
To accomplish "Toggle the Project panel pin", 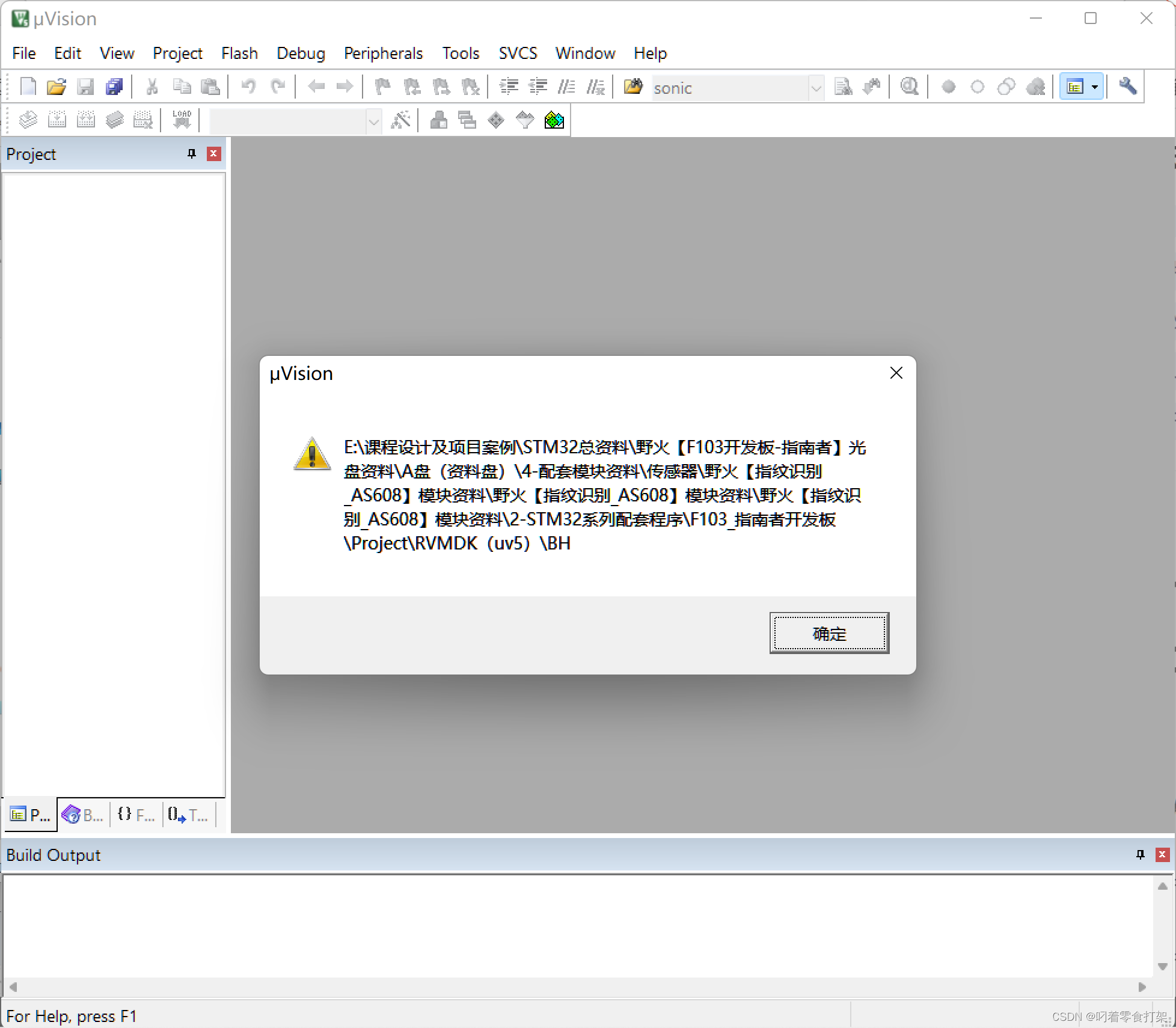I will click(192, 154).
